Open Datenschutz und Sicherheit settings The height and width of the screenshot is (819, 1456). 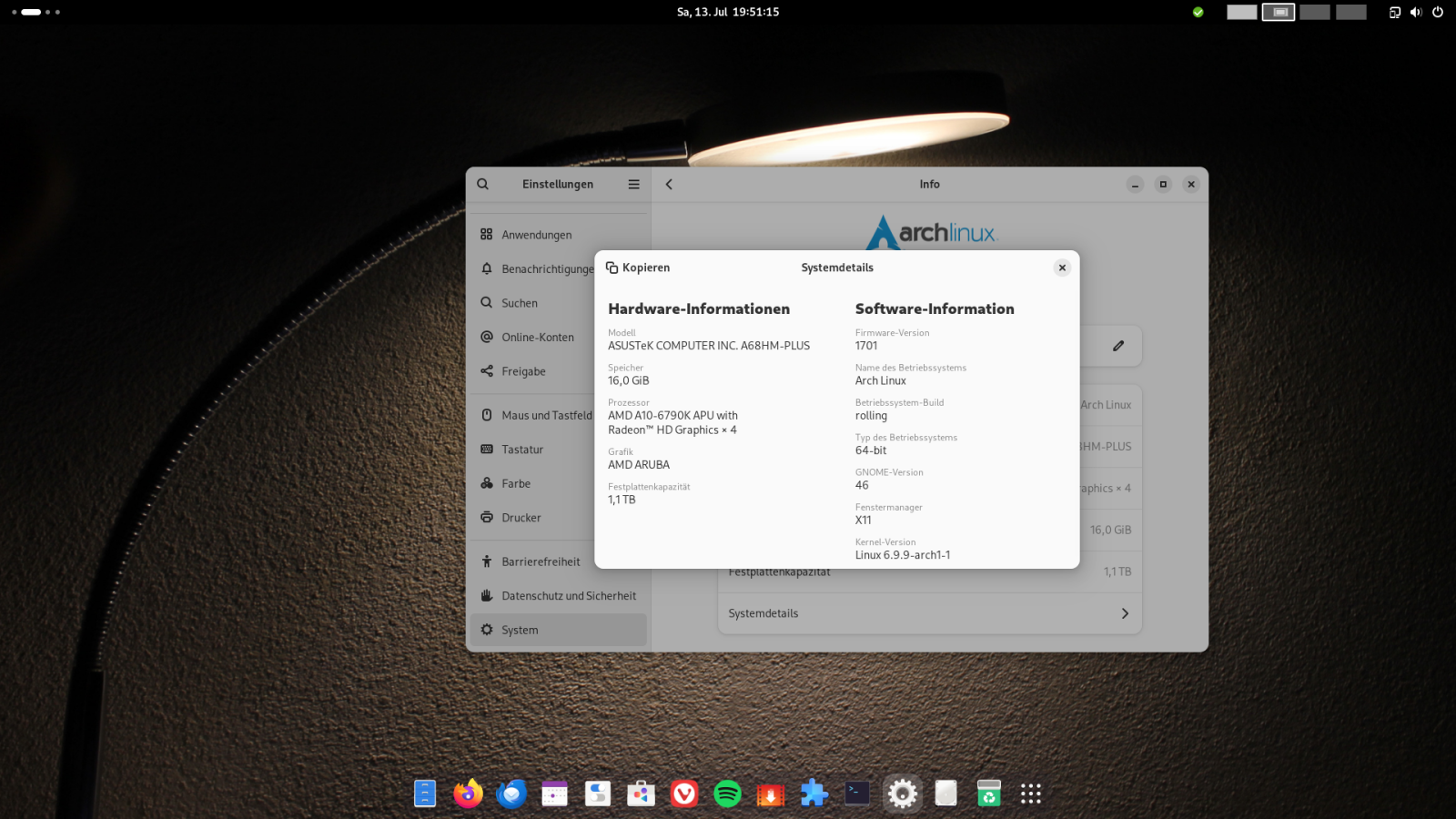[x=568, y=596]
